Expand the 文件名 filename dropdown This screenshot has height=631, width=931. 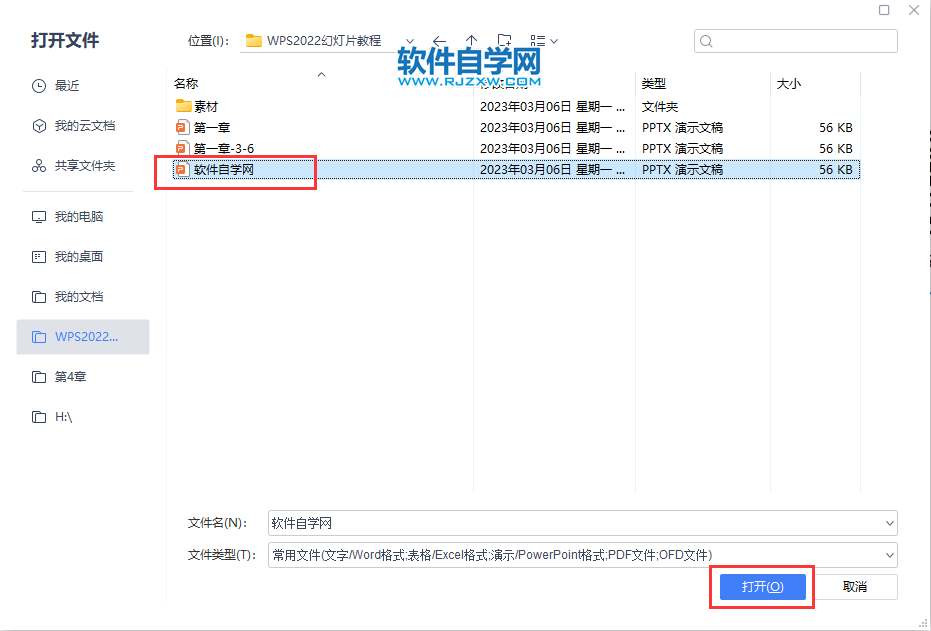tap(889, 523)
